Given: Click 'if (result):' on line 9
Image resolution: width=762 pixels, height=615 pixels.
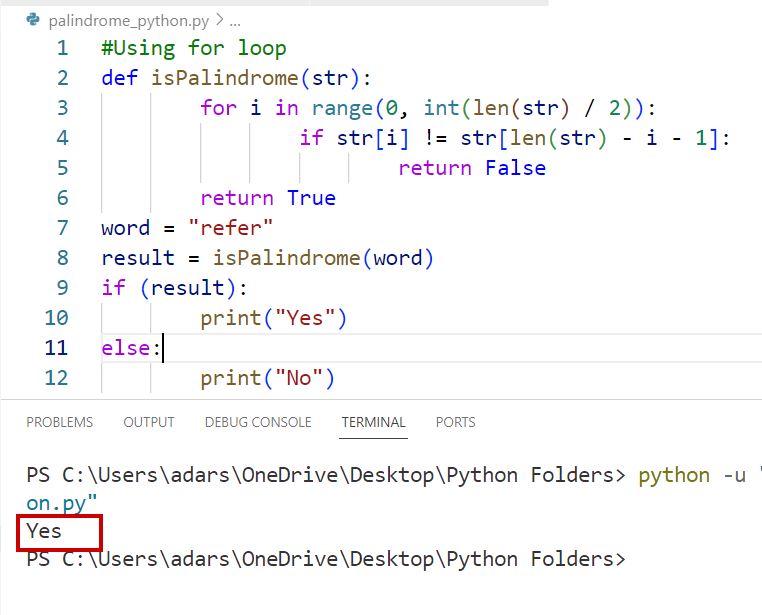Looking at the screenshot, I should [174, 288].
